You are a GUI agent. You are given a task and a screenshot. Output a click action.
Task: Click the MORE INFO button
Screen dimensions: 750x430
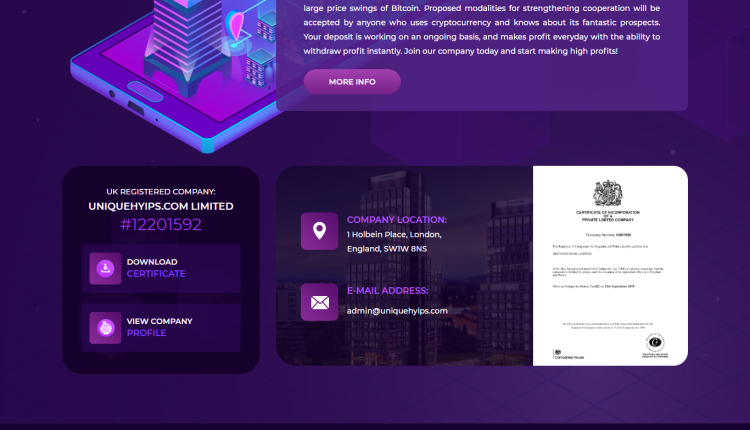point(352,82)
